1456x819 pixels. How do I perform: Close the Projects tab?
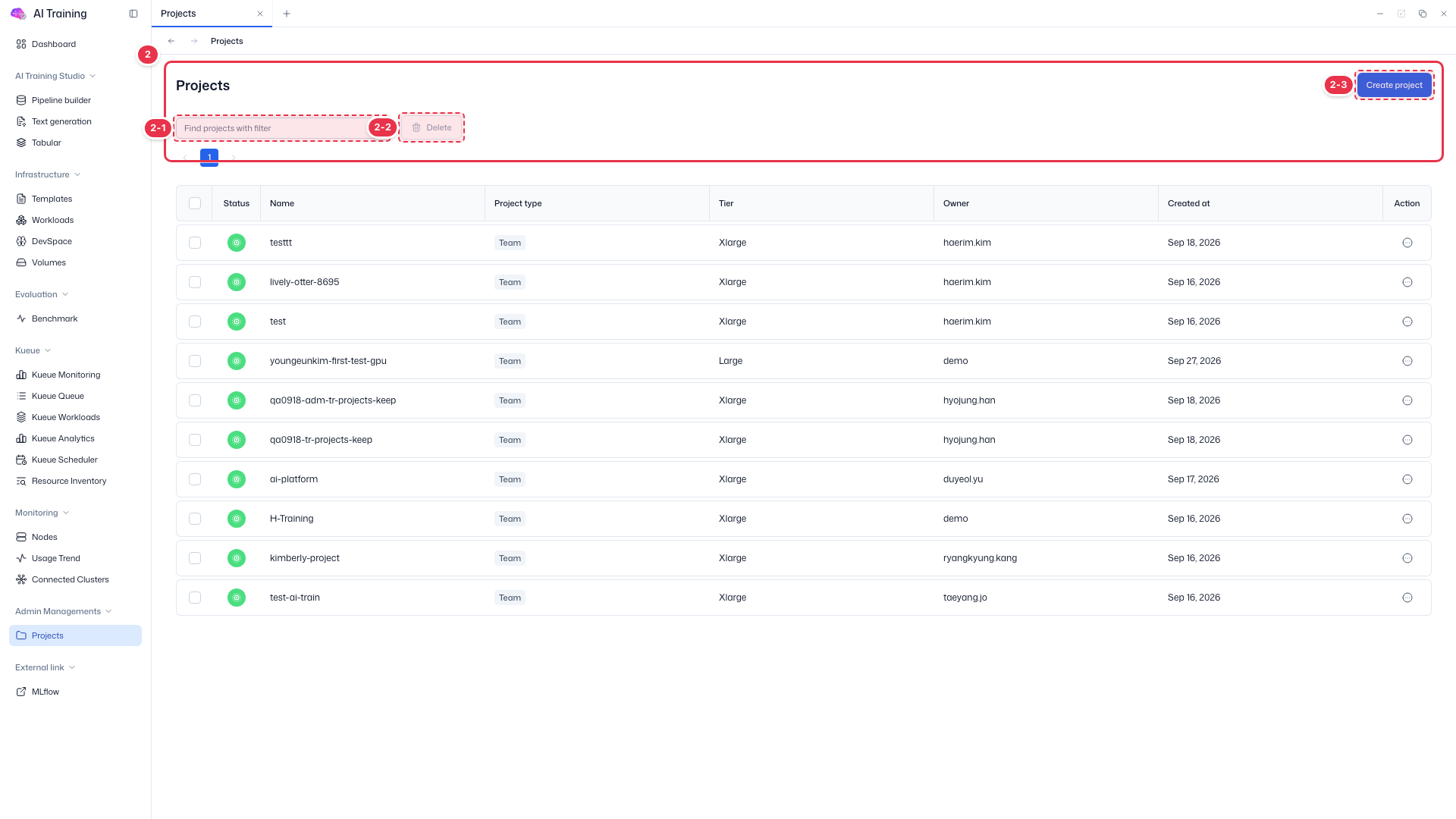tap(260, 14)
